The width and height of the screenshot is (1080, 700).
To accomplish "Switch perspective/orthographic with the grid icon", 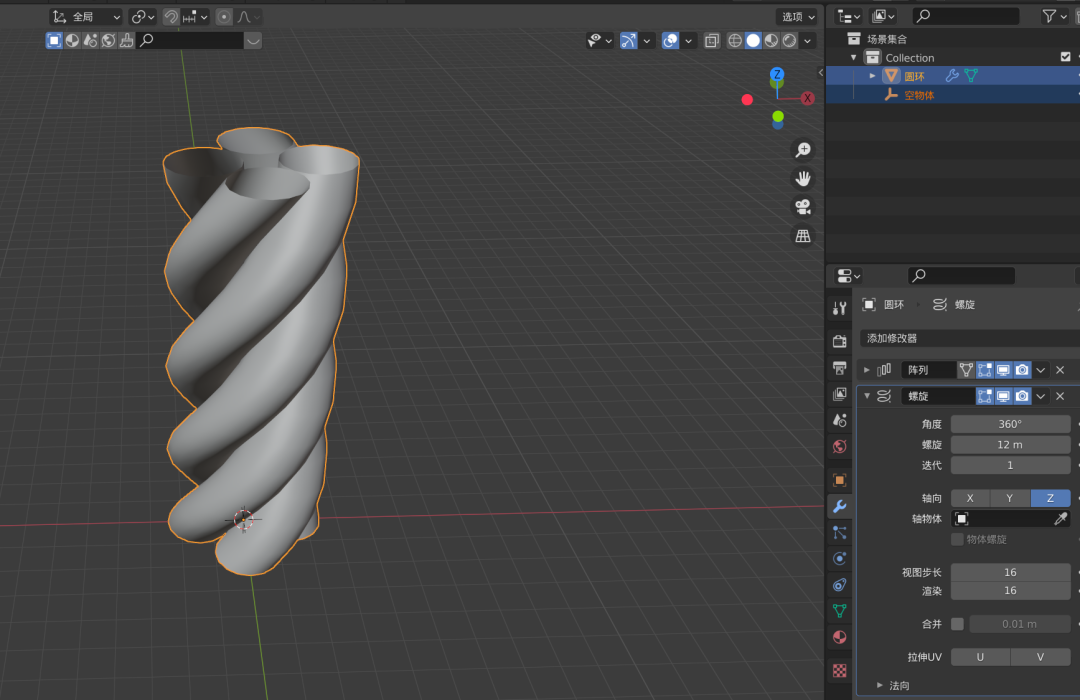I will [802, 236].
